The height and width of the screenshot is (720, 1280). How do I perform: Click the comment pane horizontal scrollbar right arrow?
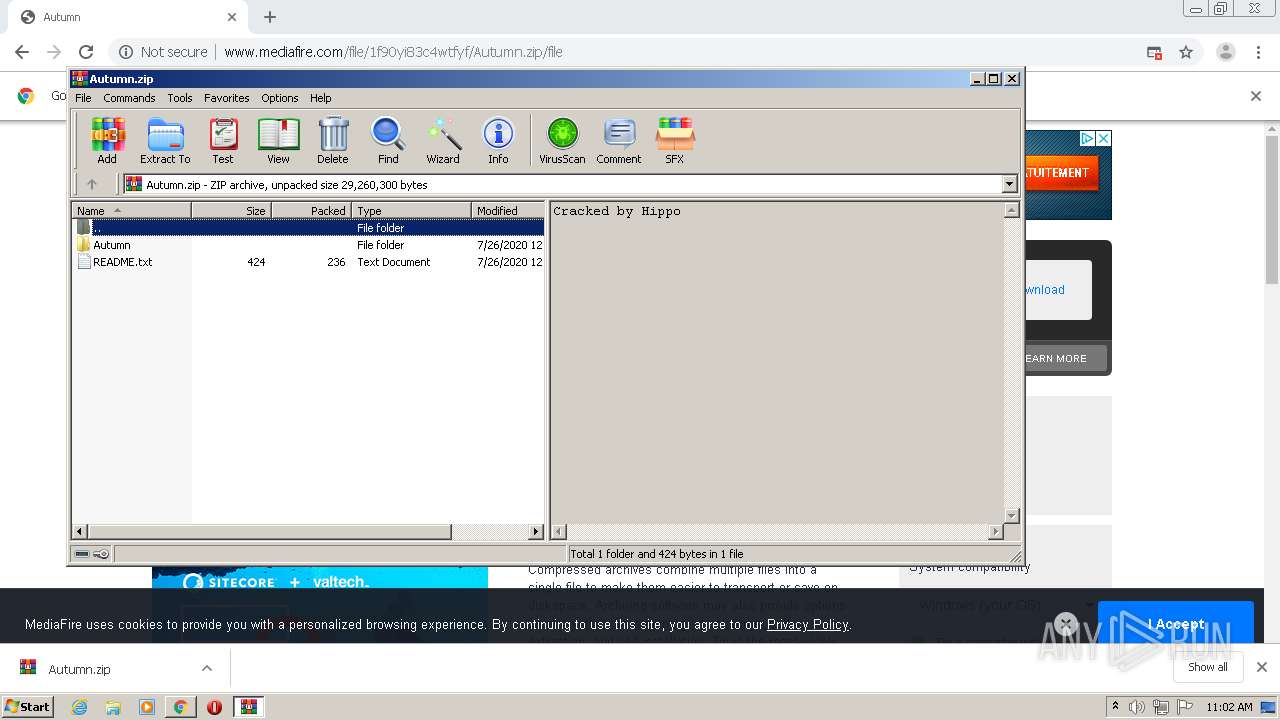point(996,532)
